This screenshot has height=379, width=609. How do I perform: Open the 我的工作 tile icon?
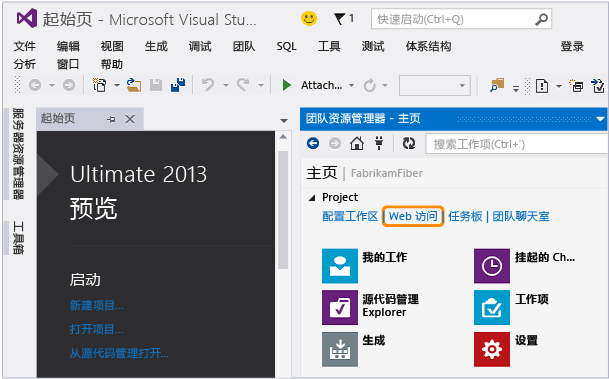pyautogui.click(x=340, y=266)
